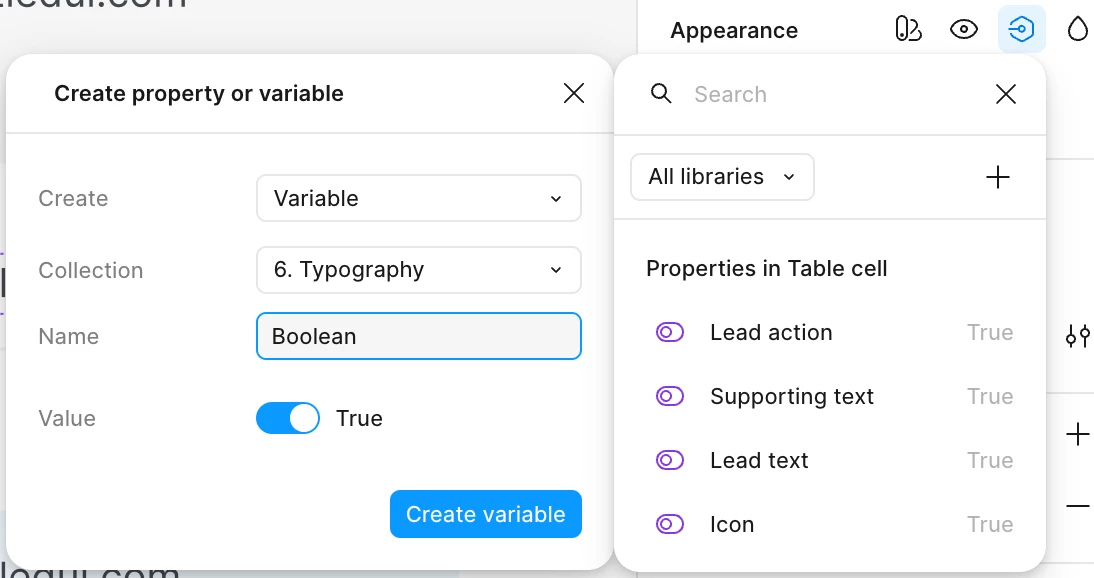The width and height of the screenshot is (1094, 578).
Task: Click the blend mode droplet icon
Action: pos(1077,30)
